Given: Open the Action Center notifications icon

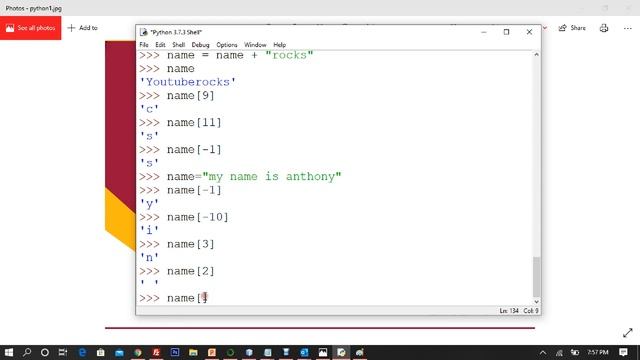Looking at the screenshot, I should coord(623,352).
